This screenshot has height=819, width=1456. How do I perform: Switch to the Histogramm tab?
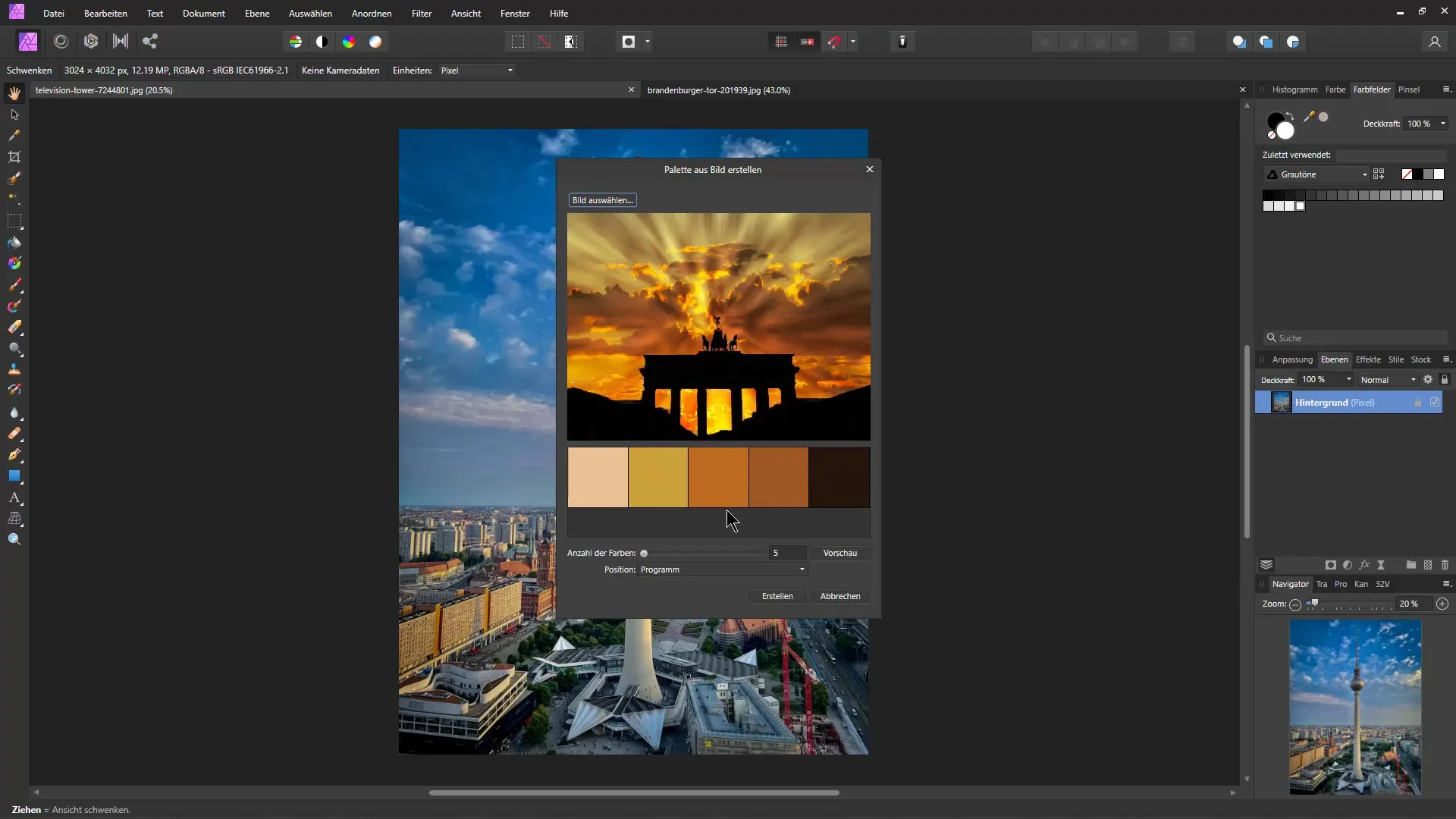coord(1294,89)
